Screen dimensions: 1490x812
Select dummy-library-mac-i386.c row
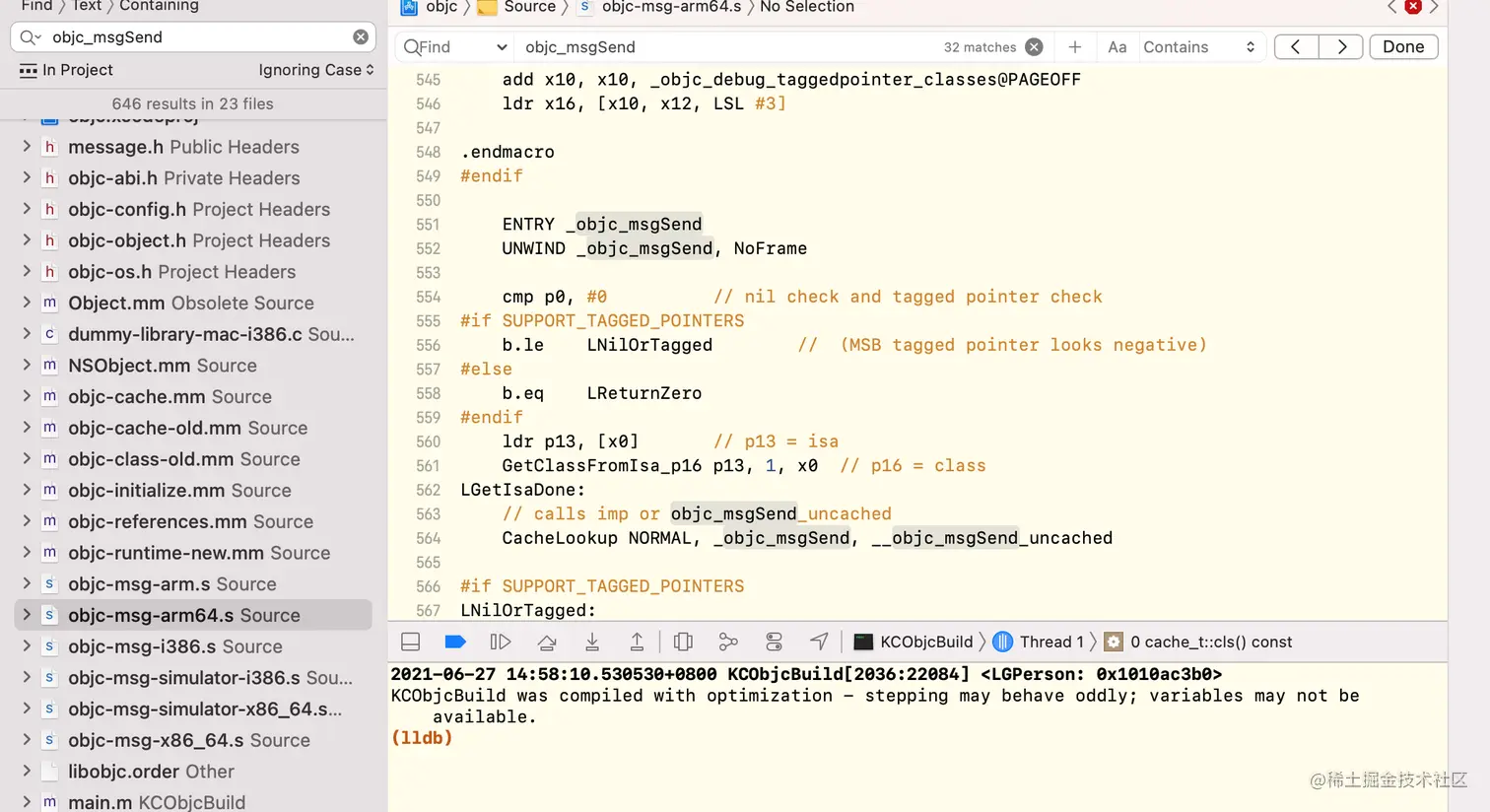pyautogui.click(x=193, y=334)
